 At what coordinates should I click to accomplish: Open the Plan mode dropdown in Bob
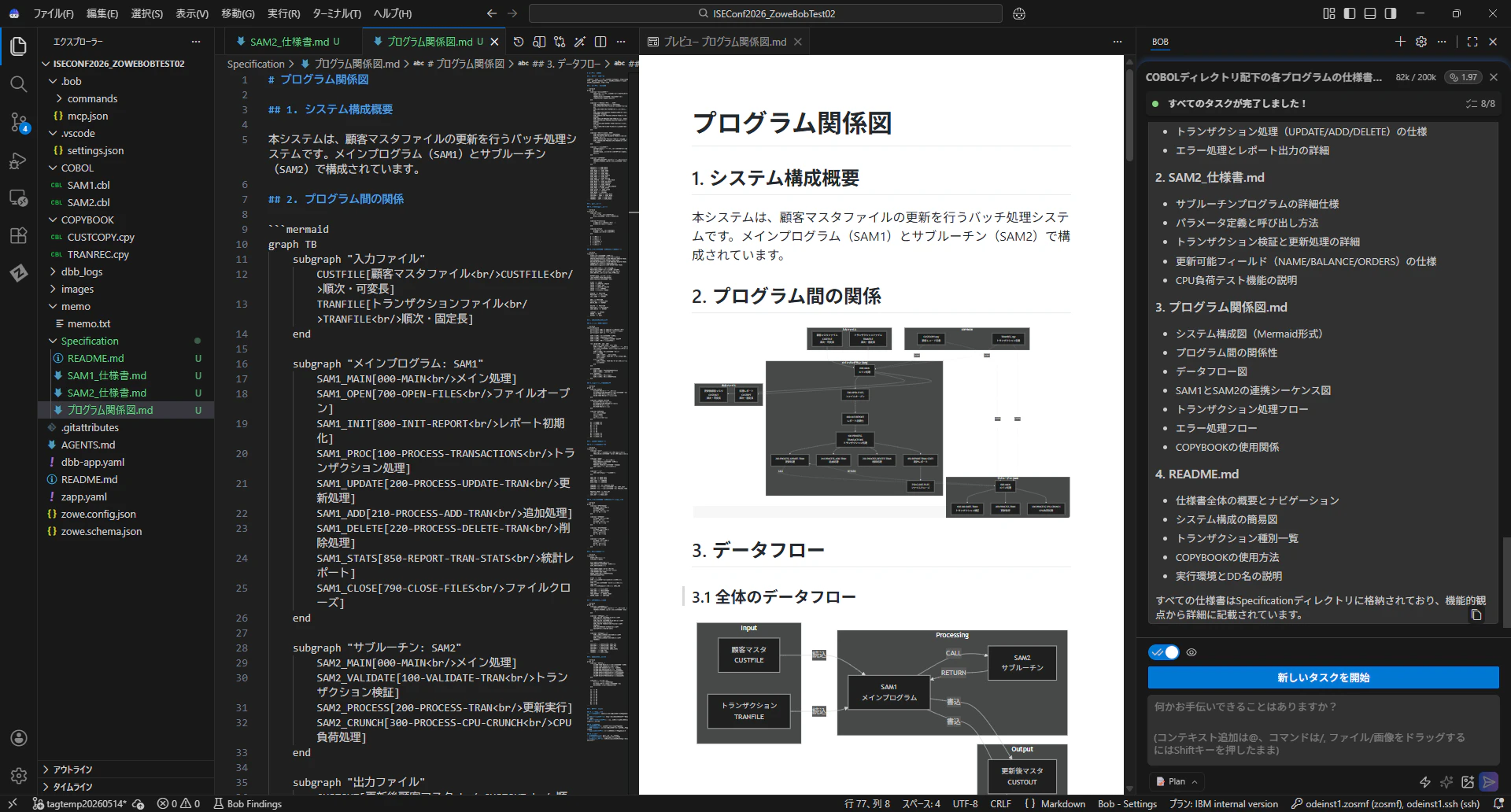pos(1177,781)
